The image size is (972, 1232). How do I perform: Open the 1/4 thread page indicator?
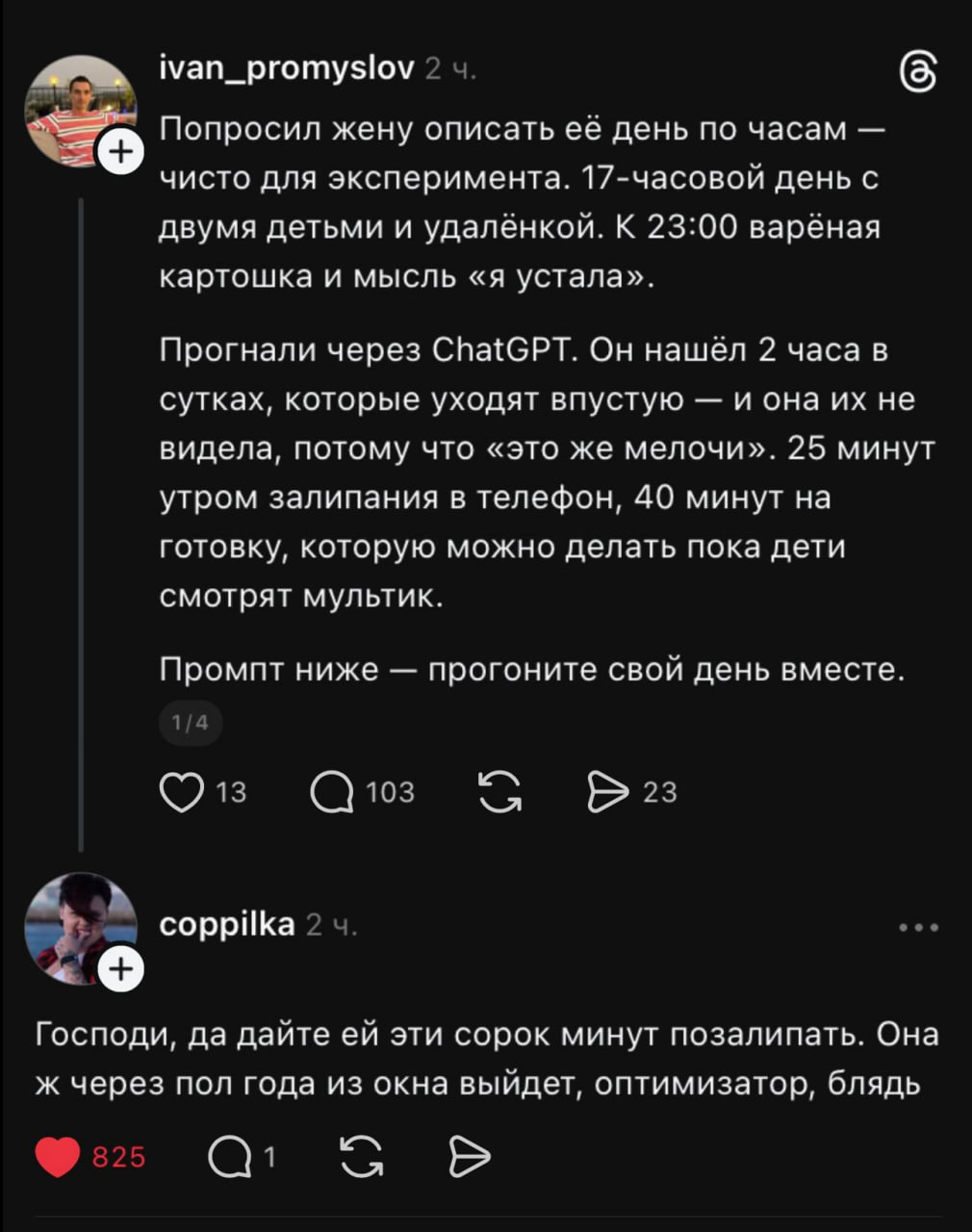[x=190, y=722]
